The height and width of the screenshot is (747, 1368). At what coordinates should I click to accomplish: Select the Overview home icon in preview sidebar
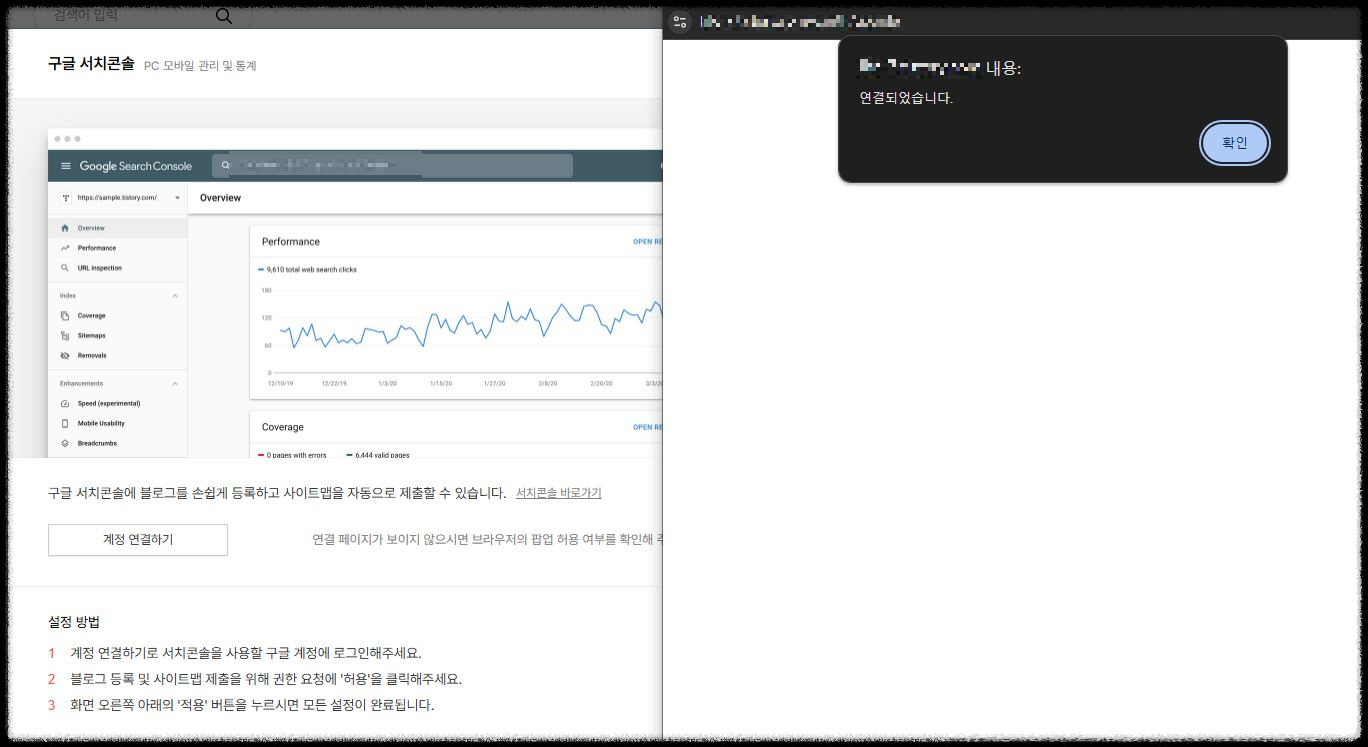(x=65, y=228)
